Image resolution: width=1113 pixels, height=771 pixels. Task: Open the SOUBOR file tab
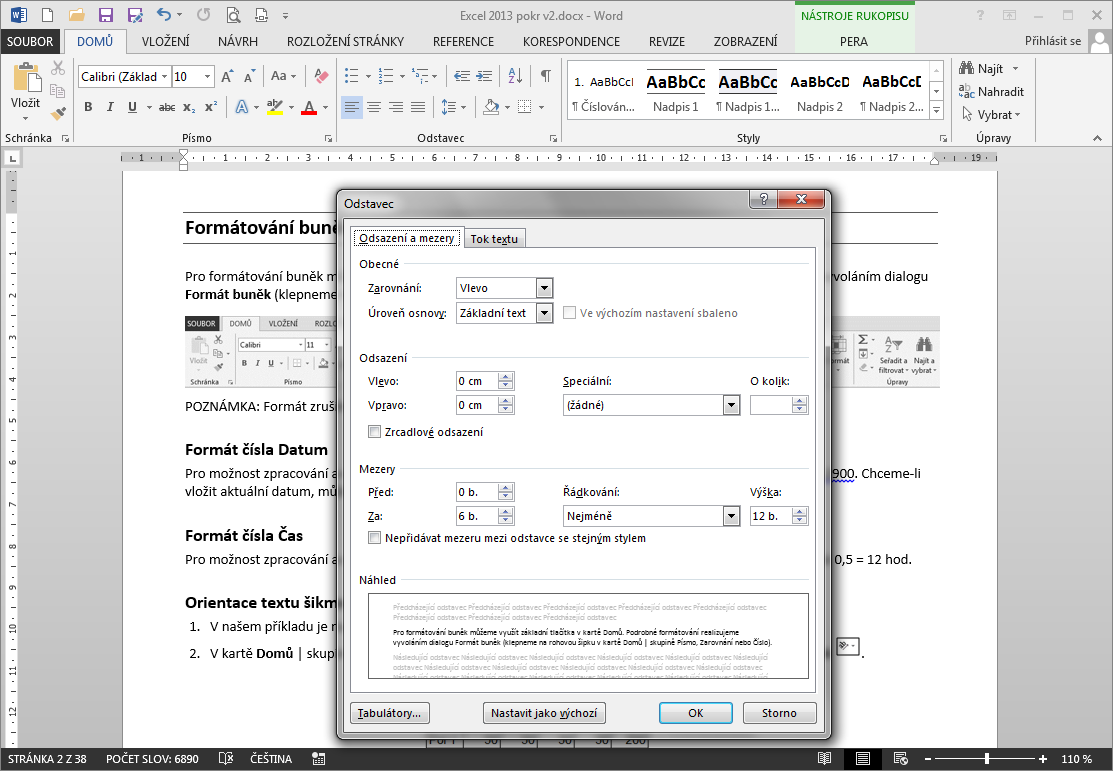coord(30,42)
